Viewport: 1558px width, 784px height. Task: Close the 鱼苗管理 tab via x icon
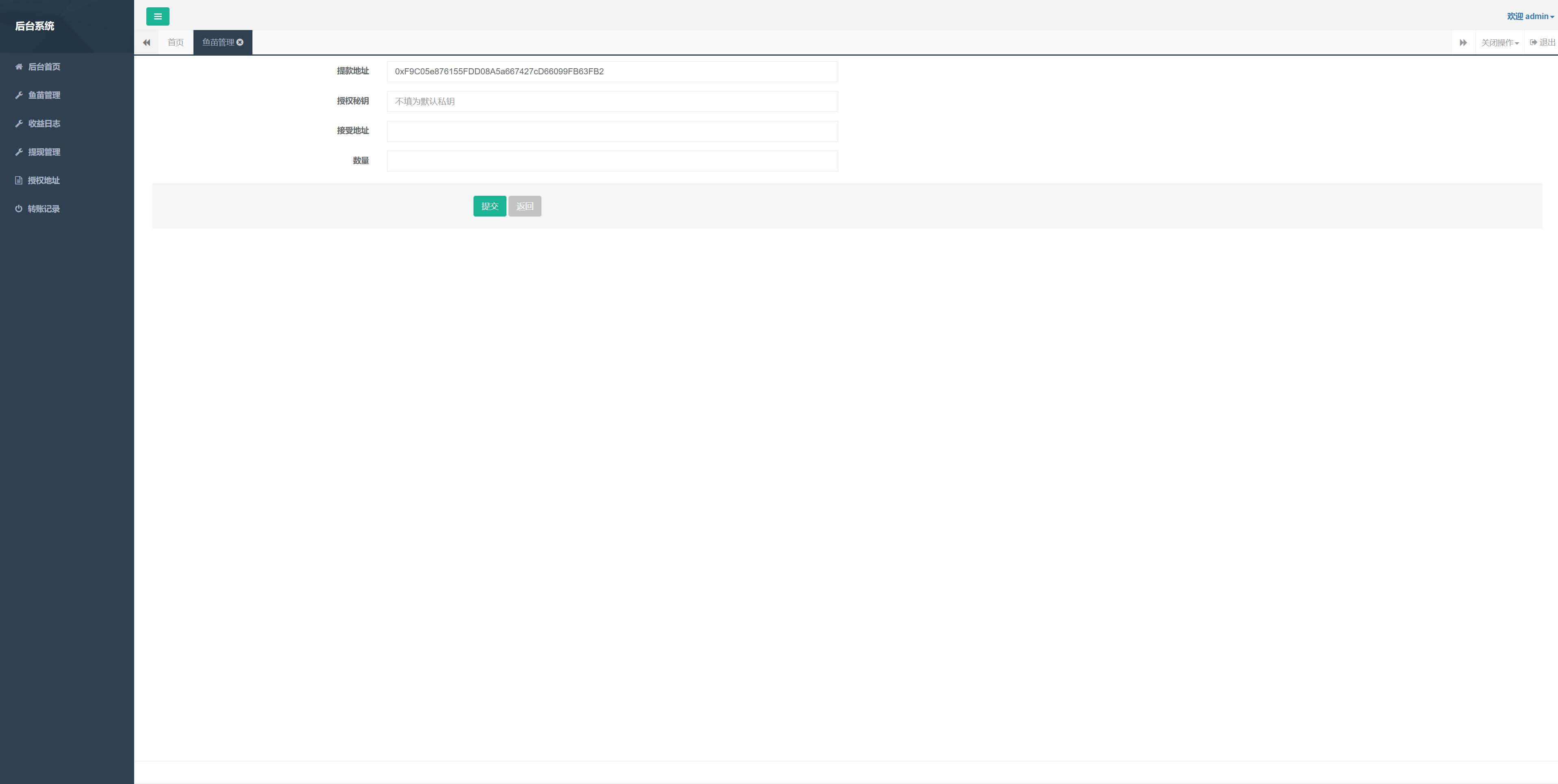click(x=240, y=42)
